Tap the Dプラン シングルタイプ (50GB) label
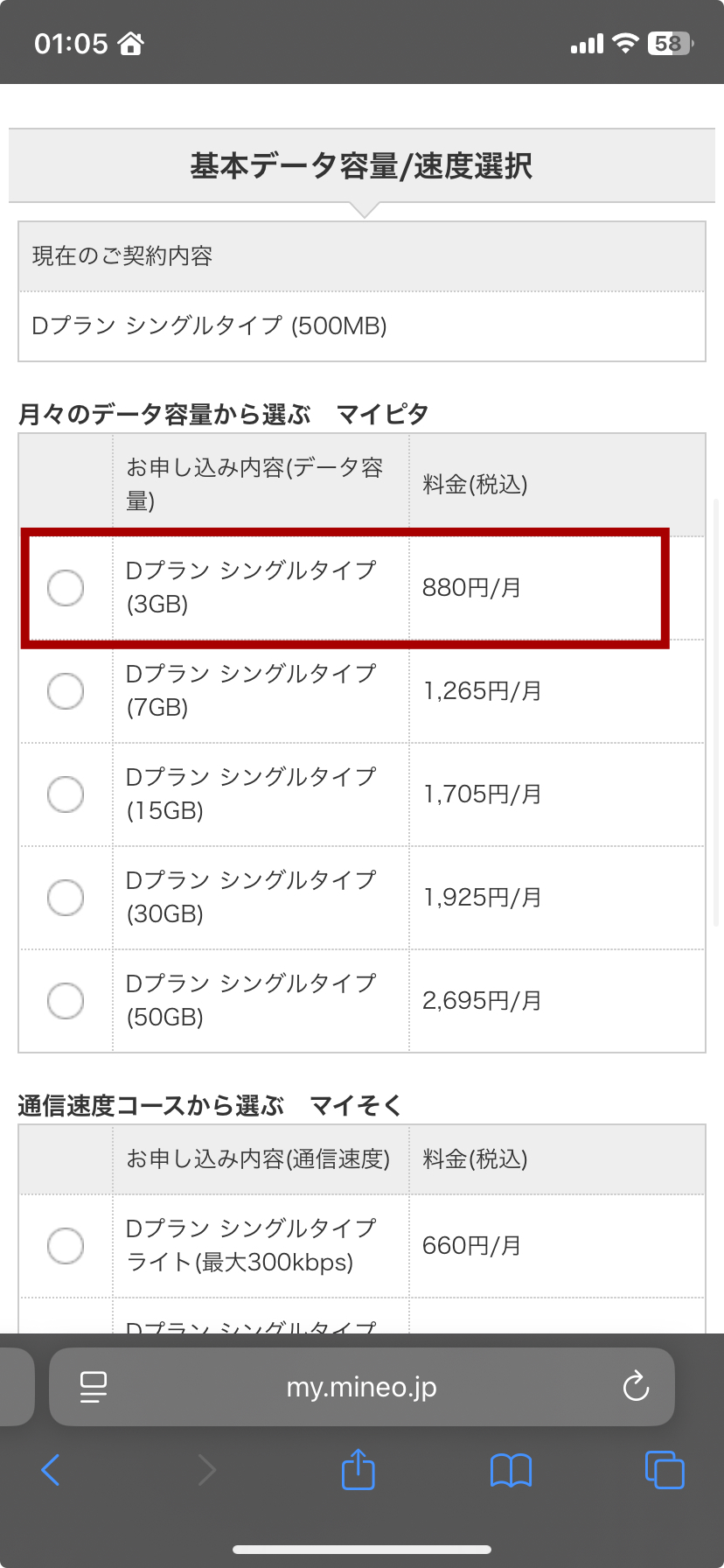 (x=251, y=1000)
